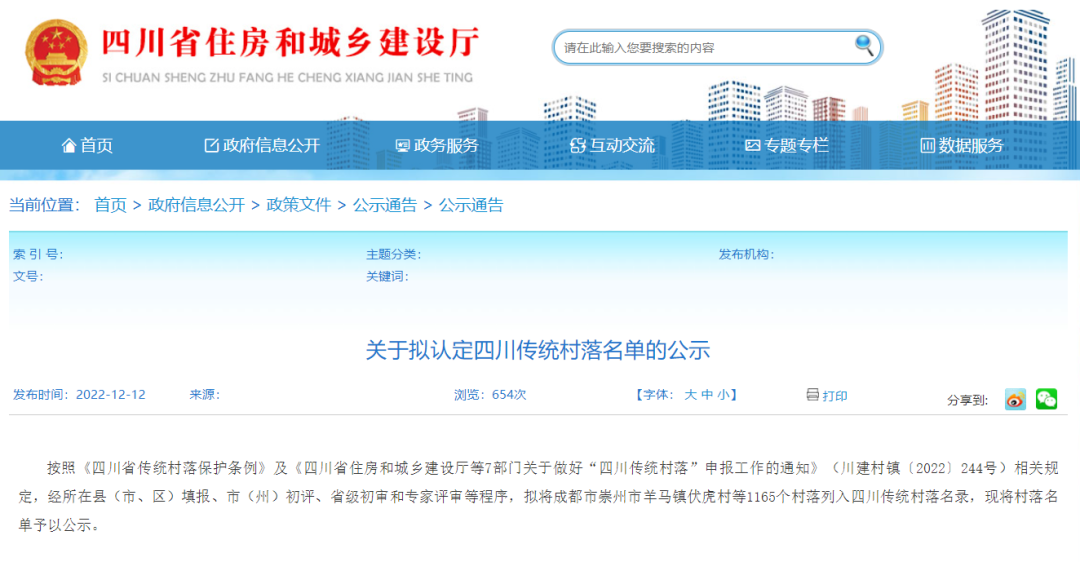Image resolution: width=1080 pixels, height=562 pixels.
Task: Go to 政务服务 section
Action: point(437,145)
